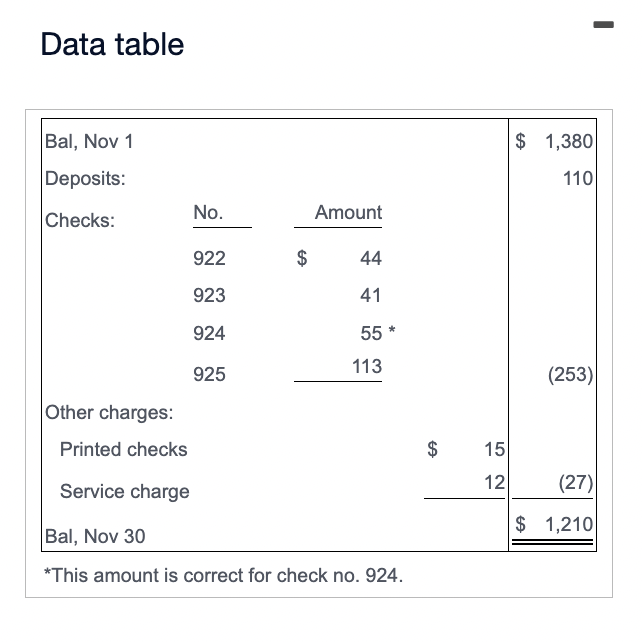Screen dimensions: 642x642
Task: Minimize the Data table dialog
Action: click(x=603, y=25)
